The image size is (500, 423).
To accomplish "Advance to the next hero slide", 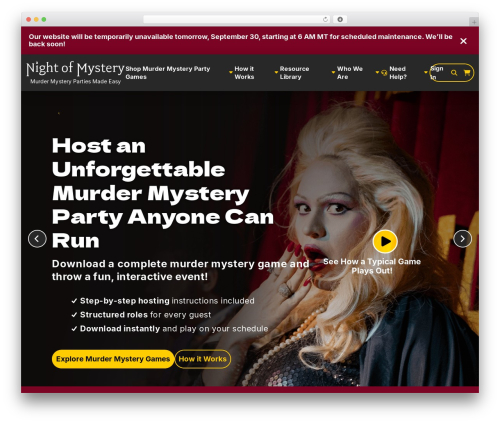I will (462, 239).
